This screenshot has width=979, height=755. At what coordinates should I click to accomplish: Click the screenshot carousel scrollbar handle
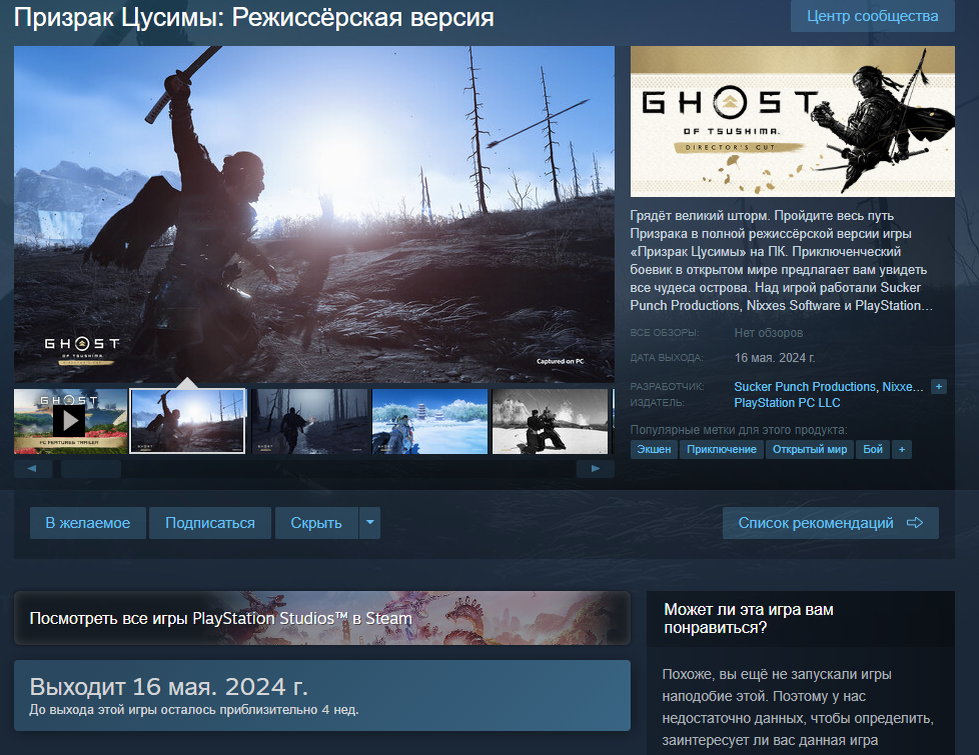91,468
